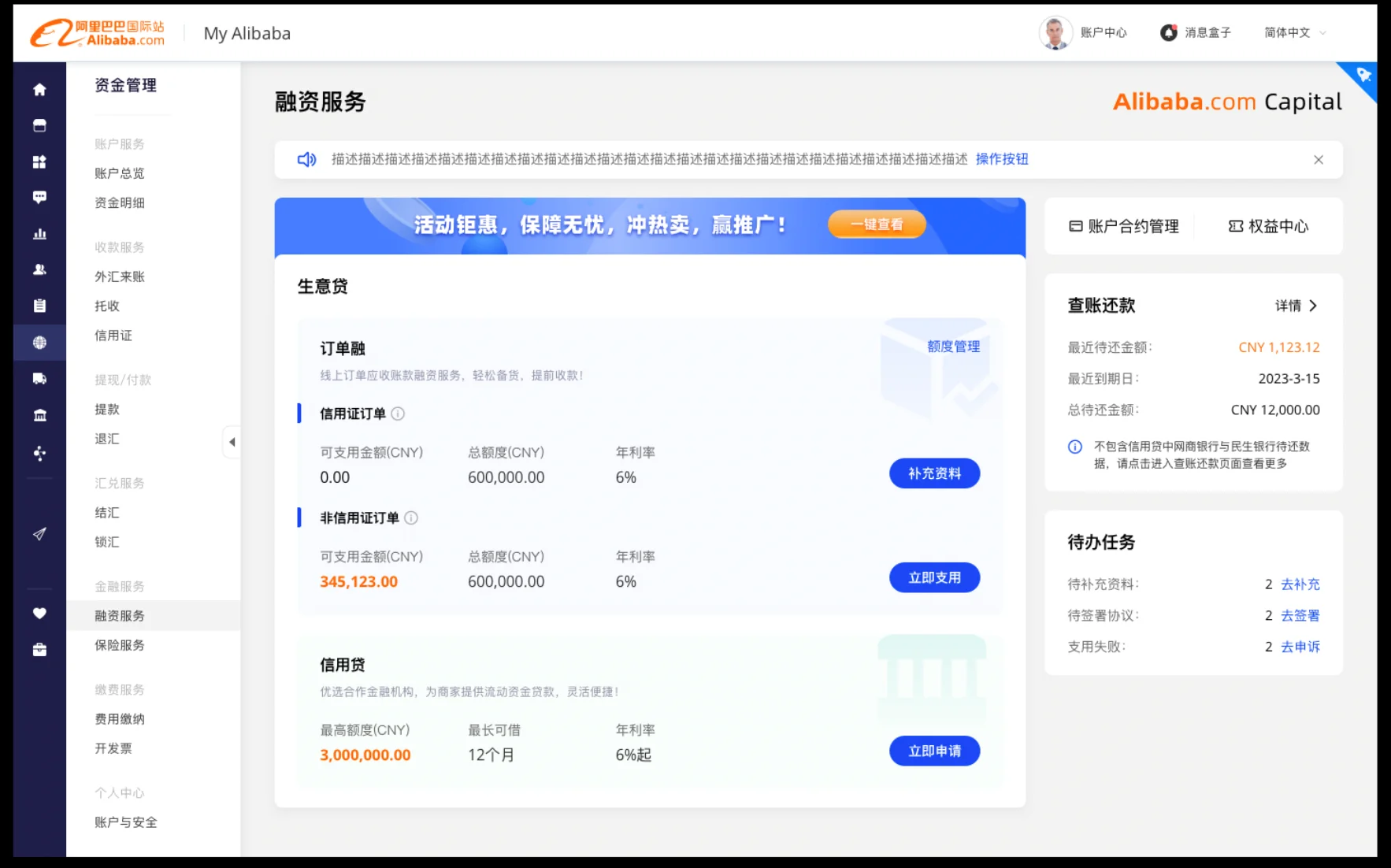The width and height of the screenshot is (1391, 868).
Task: Click the briefcase icon in the sidebar
Action: coord(39,650)
